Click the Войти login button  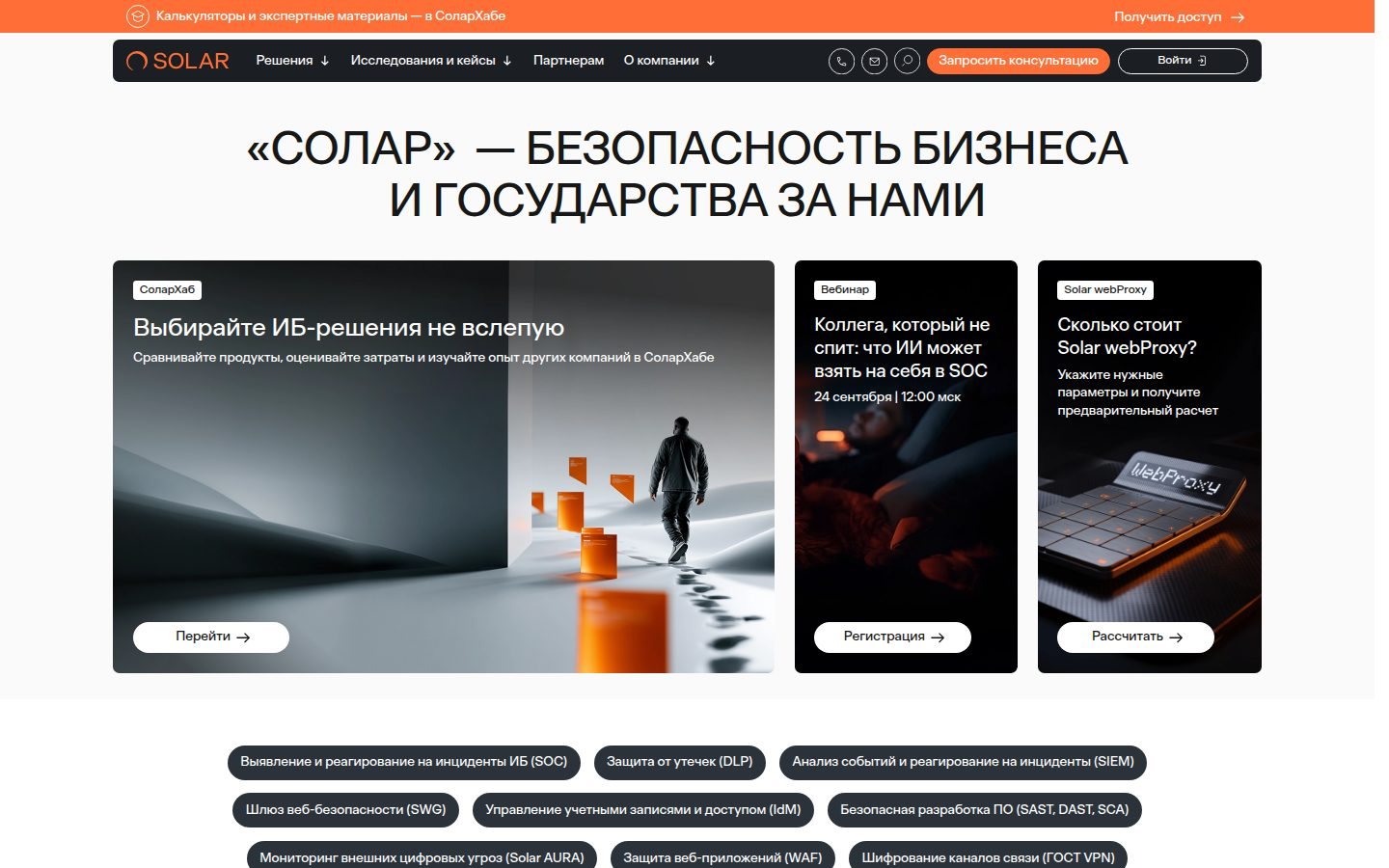pos(1183,61)
